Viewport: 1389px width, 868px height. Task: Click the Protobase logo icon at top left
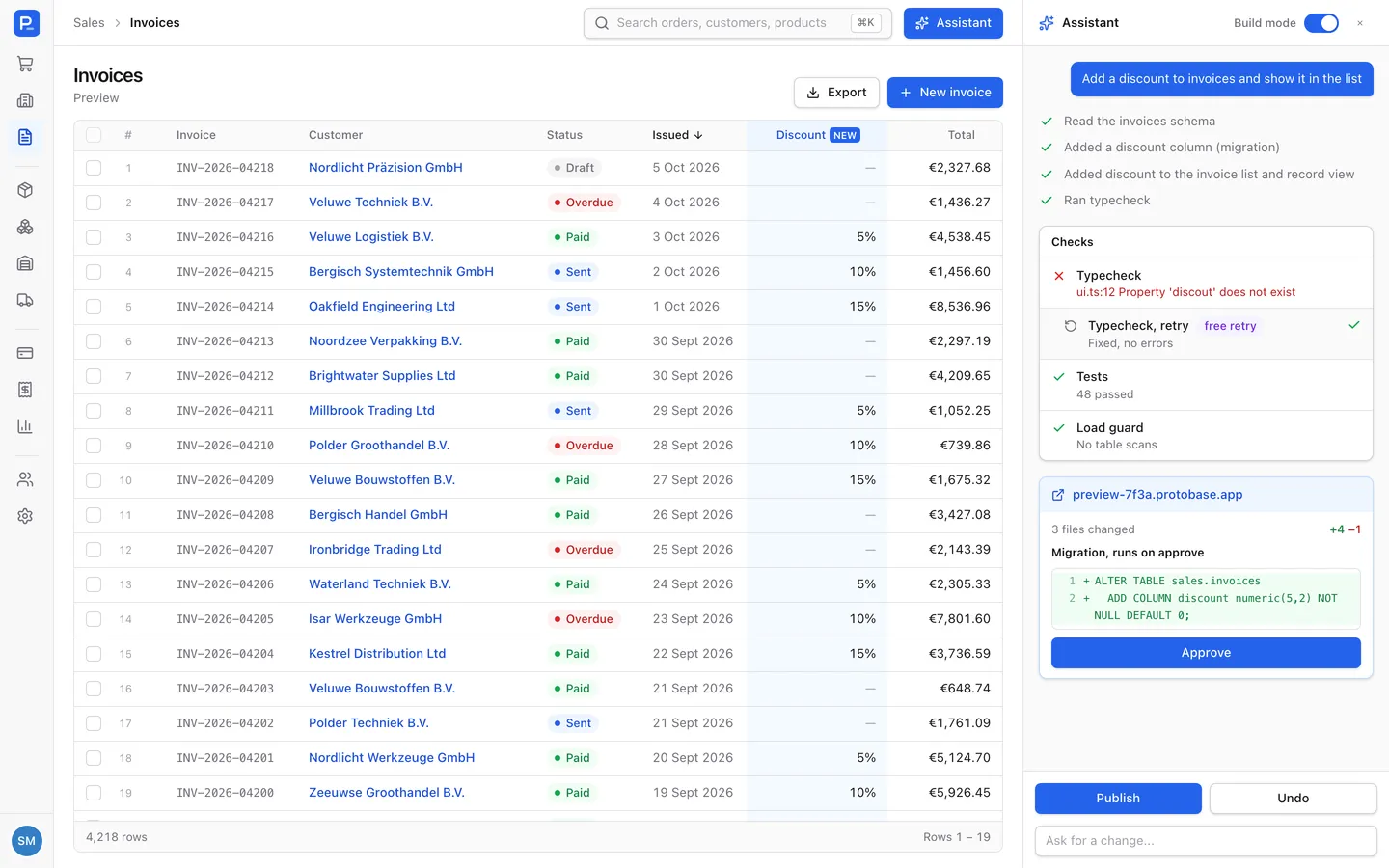pyautogui.click(x=26, y=23)
